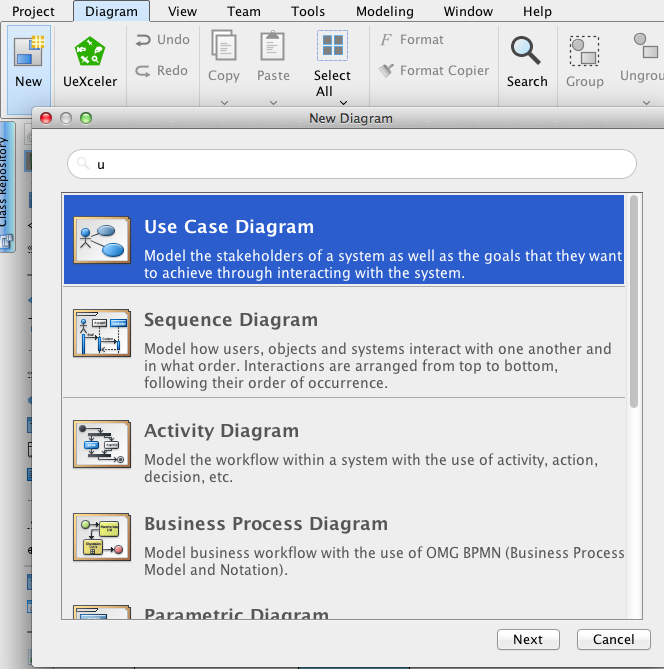The image size is (664, 669).
Task: Expand the Paste dropdown arrow
Action: (x=273, y=102)
